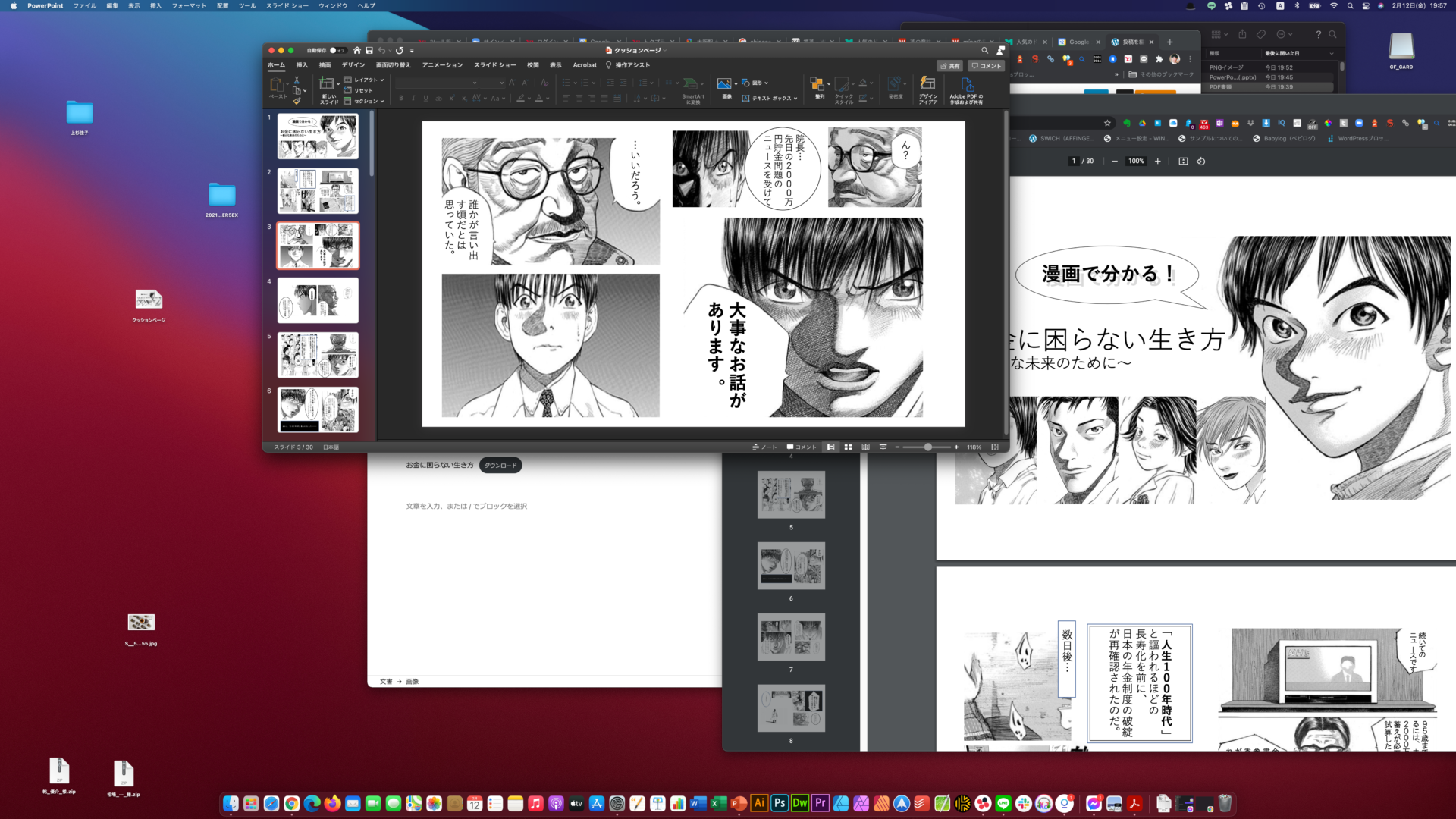Click the PDF viewer zoom out minus button
Screen dimensions: 1456x819
(1114, 162)
